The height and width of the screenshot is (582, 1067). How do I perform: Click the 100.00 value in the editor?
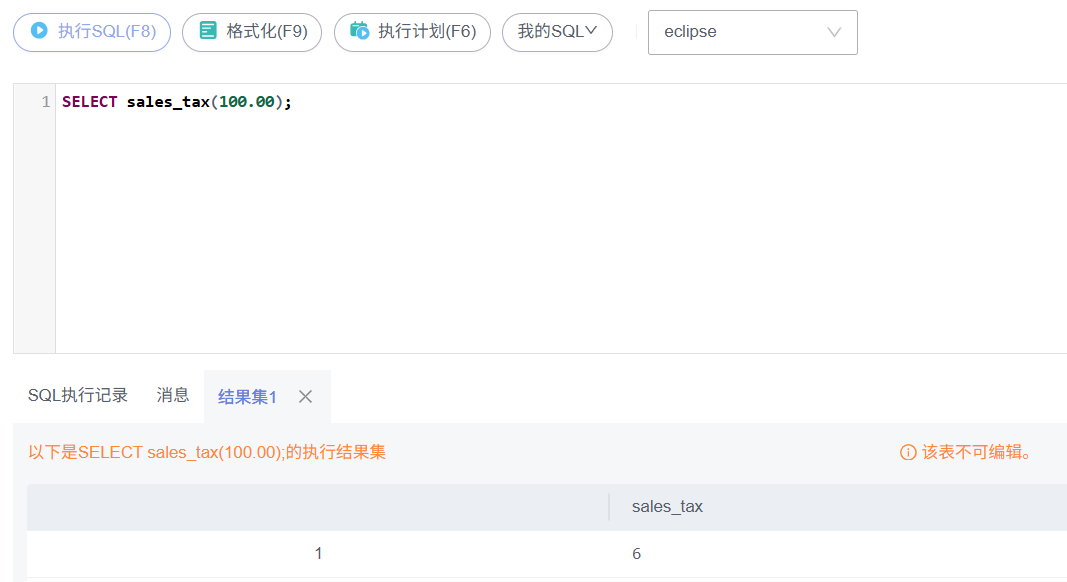click(246, 102)
